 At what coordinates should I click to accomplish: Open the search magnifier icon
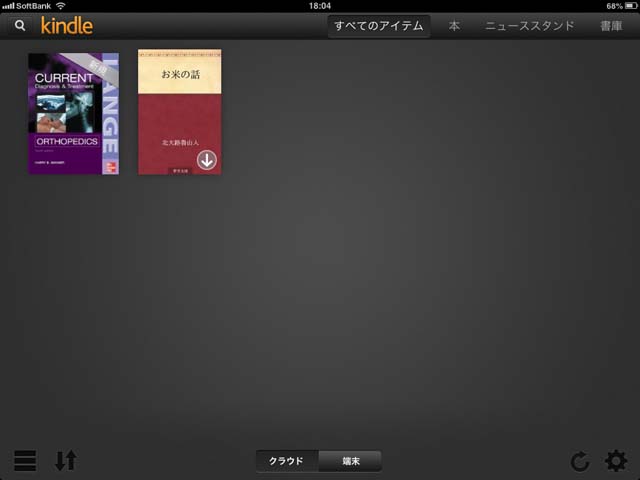(x=20, y=26)
